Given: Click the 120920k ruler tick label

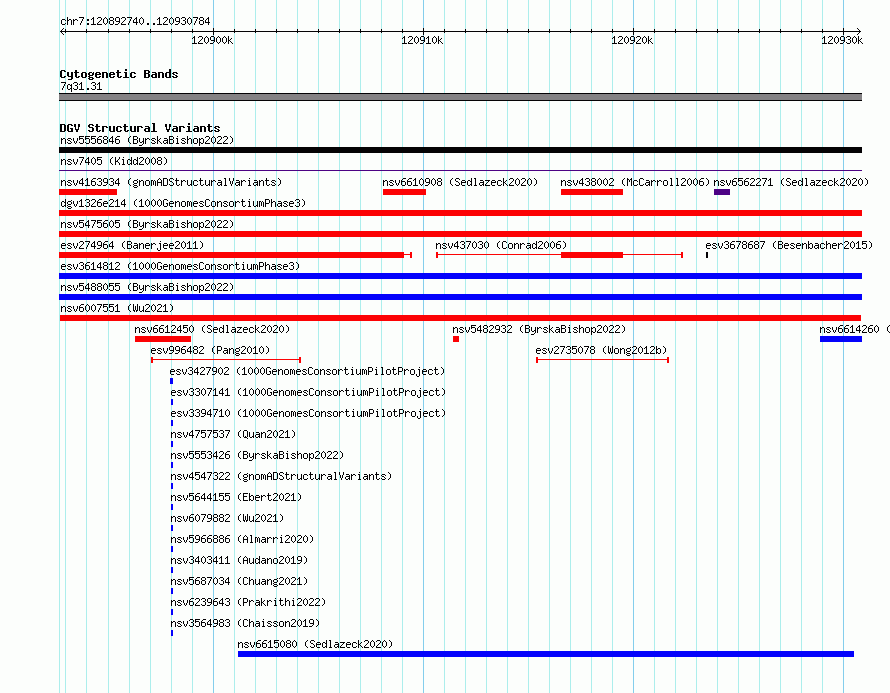Looking at the screenshot, I should (632, 40).
